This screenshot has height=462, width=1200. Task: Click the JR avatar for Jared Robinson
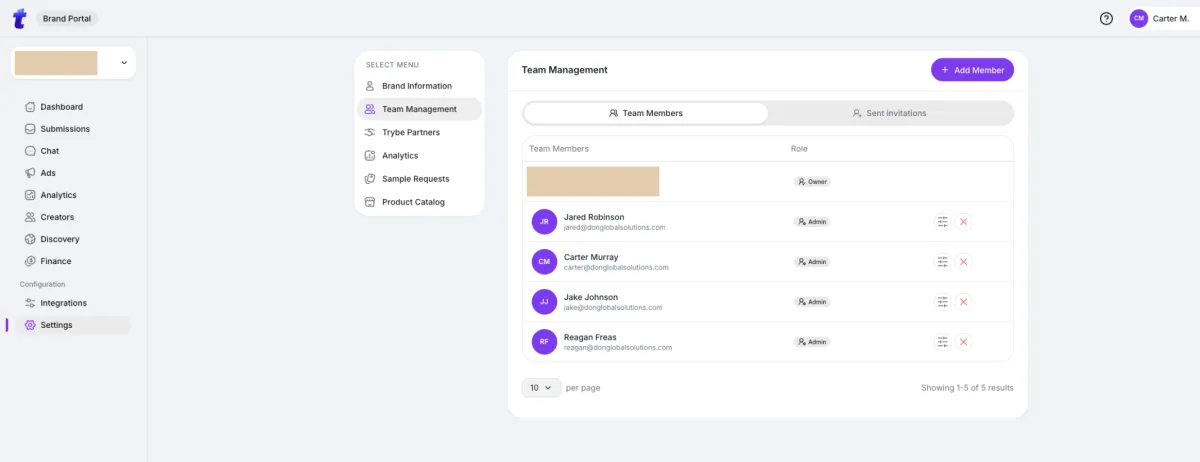coord(544,222)
